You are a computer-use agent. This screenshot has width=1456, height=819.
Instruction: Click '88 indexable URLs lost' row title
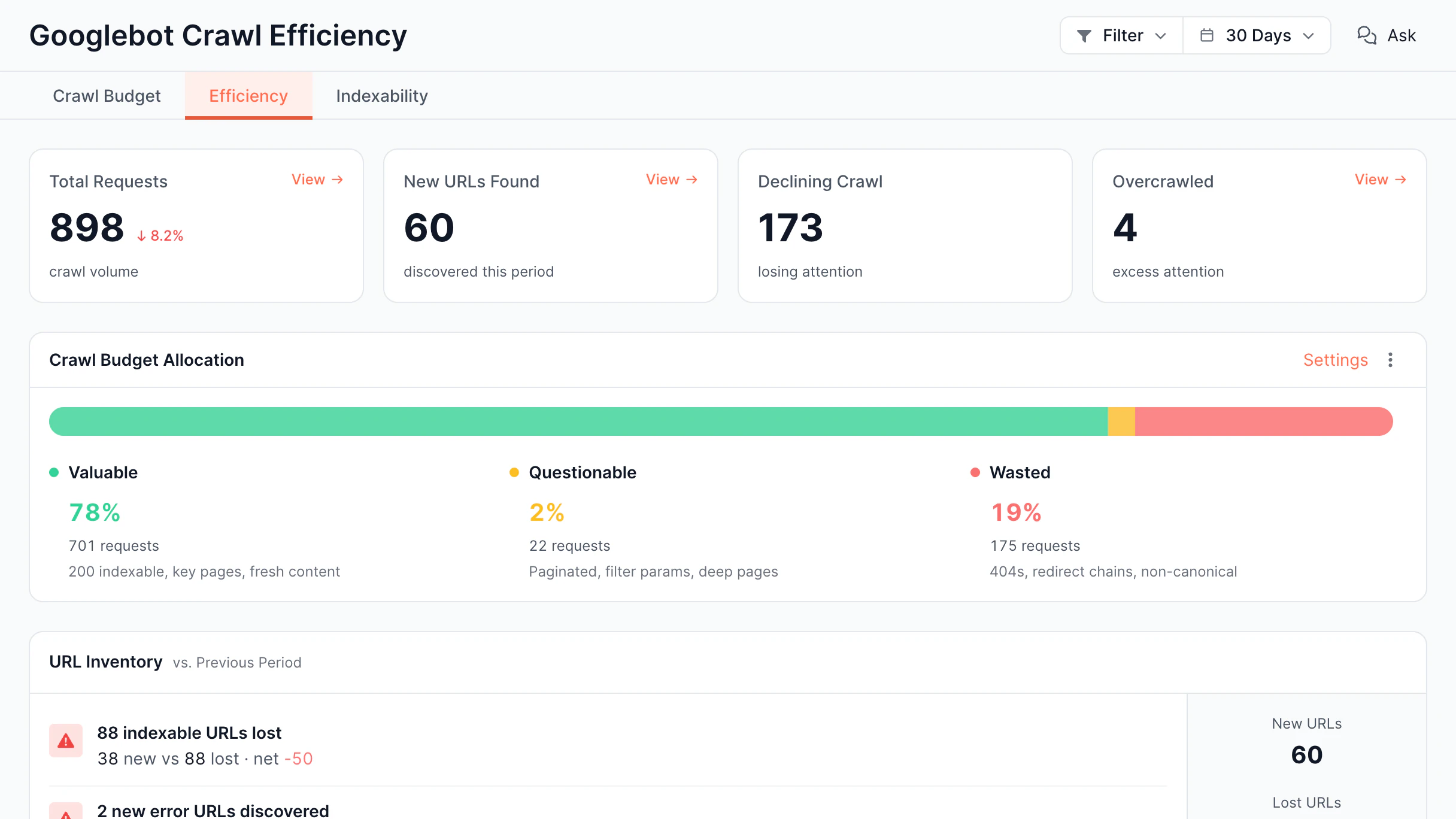pyautogui.click(x=189, y=733)
